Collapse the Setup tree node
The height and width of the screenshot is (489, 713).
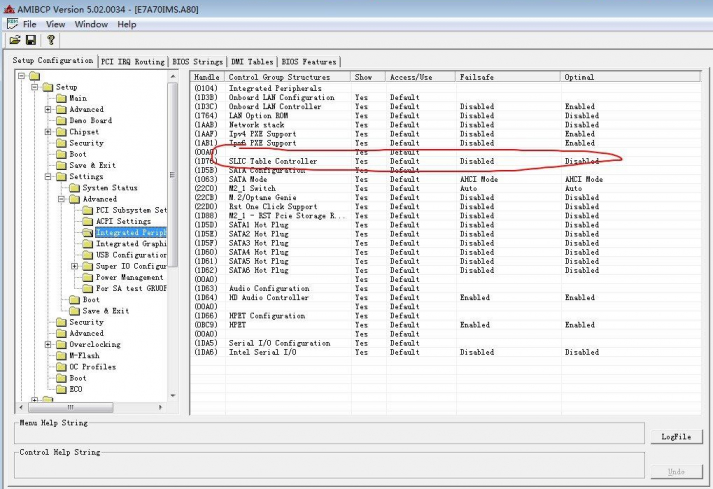pos(35,87)
